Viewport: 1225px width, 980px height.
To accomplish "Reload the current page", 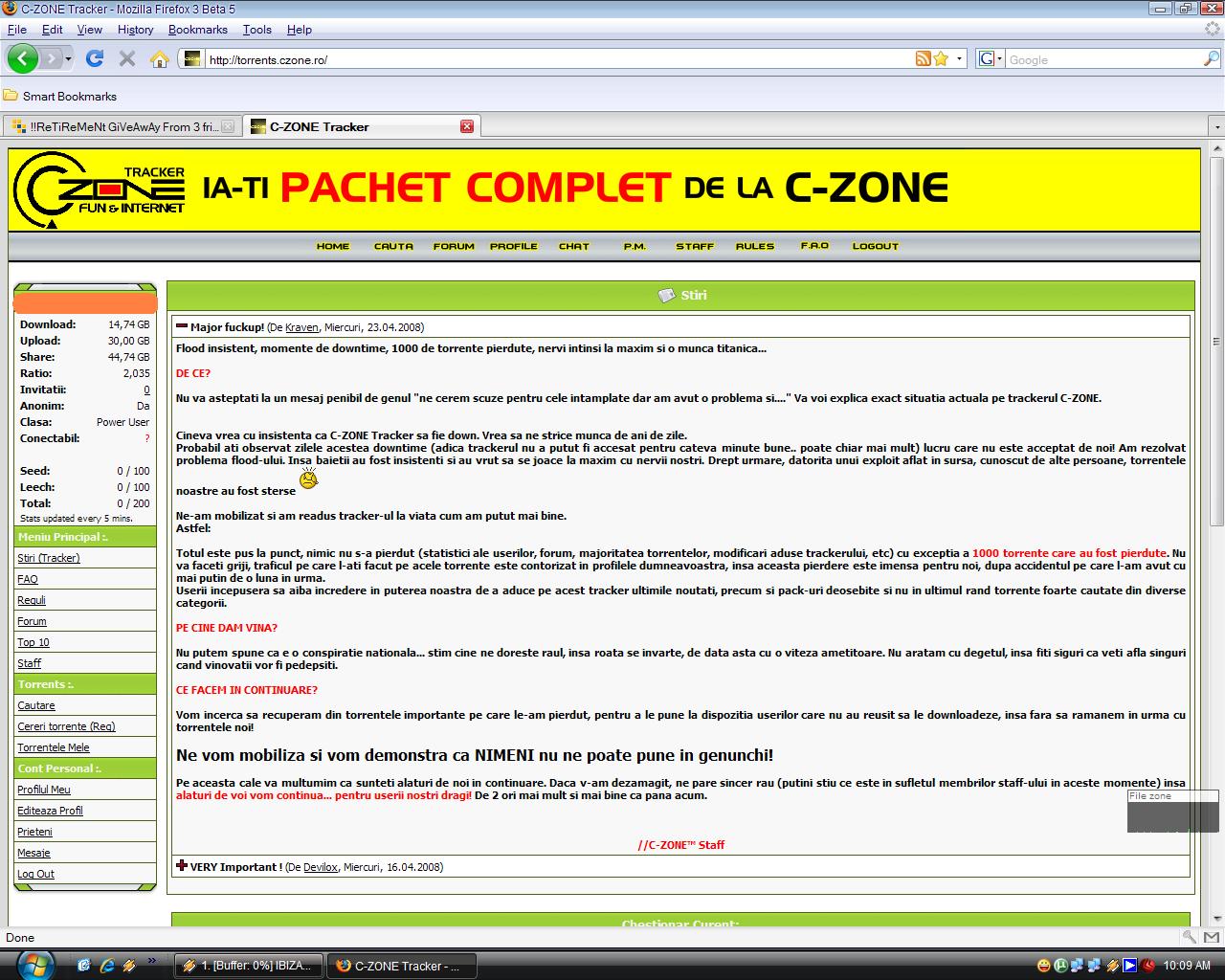I will pyautogui.click(x=95, y=58).
